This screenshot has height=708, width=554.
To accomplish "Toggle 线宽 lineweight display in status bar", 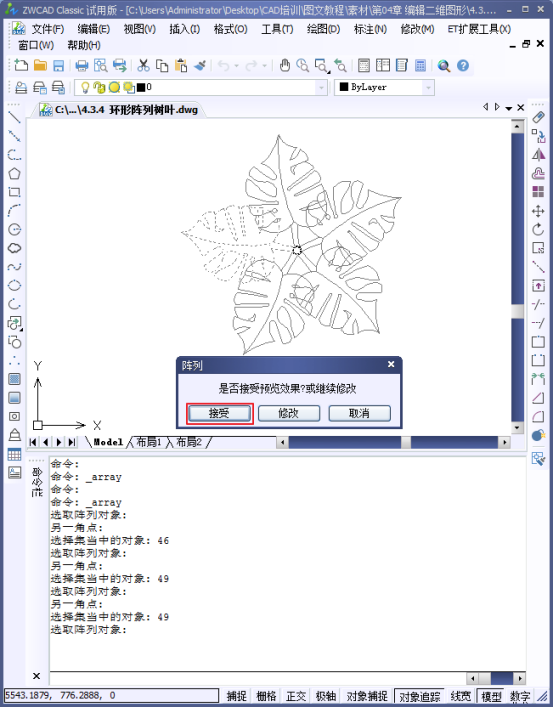I will [x=461, y=696].
